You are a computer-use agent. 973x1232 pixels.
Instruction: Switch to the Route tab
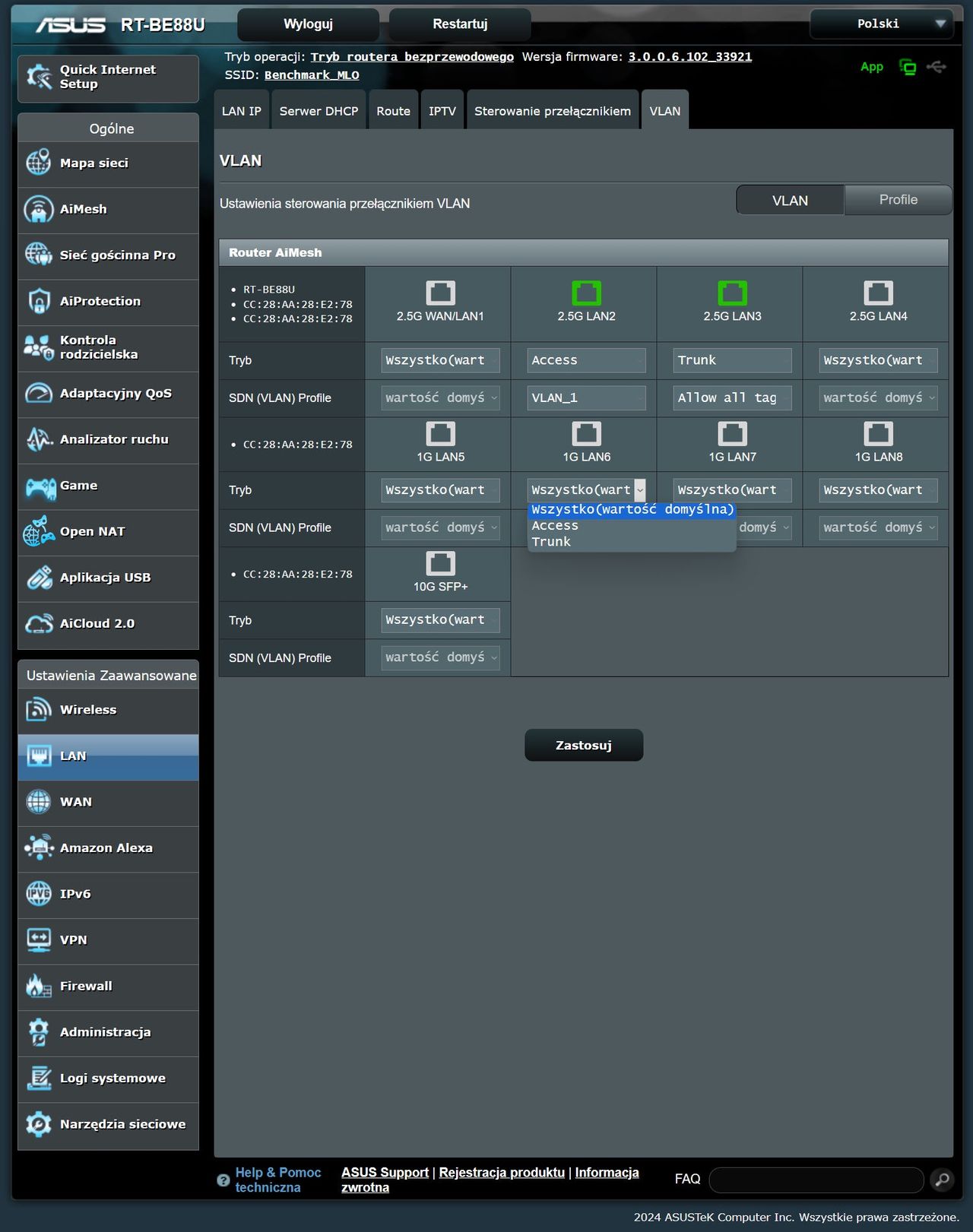(x=393, y=111)
